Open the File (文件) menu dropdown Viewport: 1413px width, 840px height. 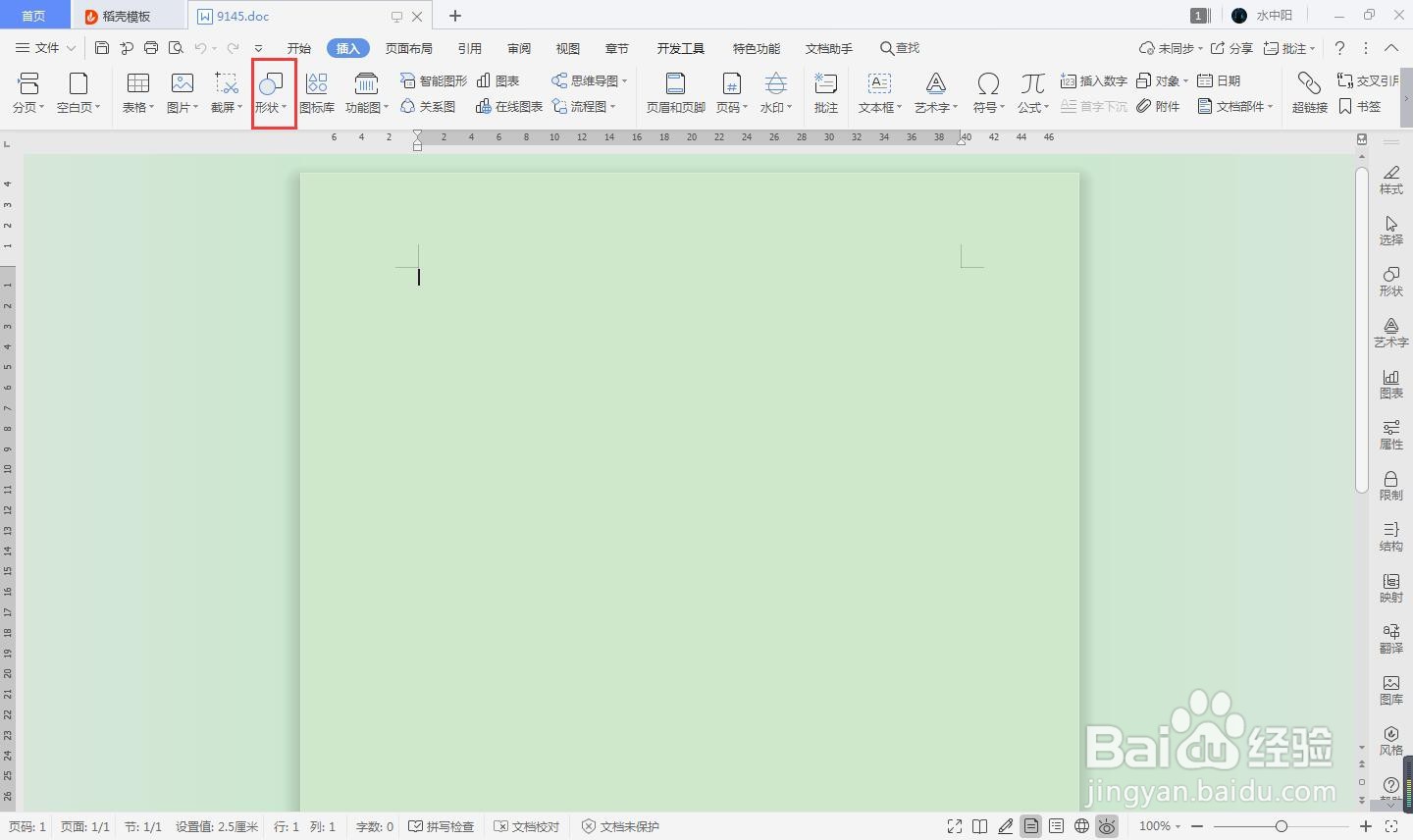coord(45,47)
